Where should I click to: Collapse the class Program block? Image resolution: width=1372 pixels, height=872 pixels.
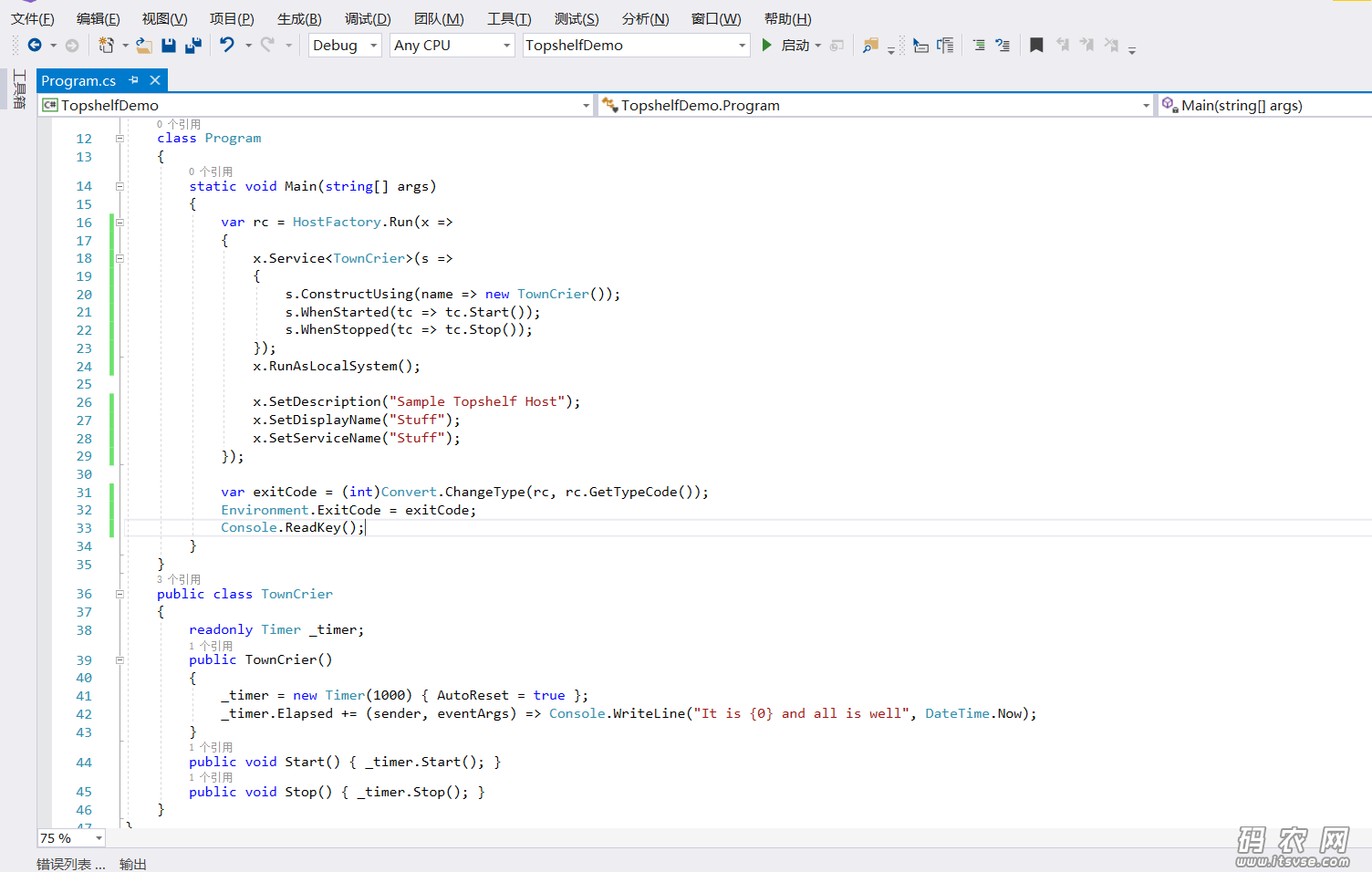pyautogui.click(x=120, y=139)
